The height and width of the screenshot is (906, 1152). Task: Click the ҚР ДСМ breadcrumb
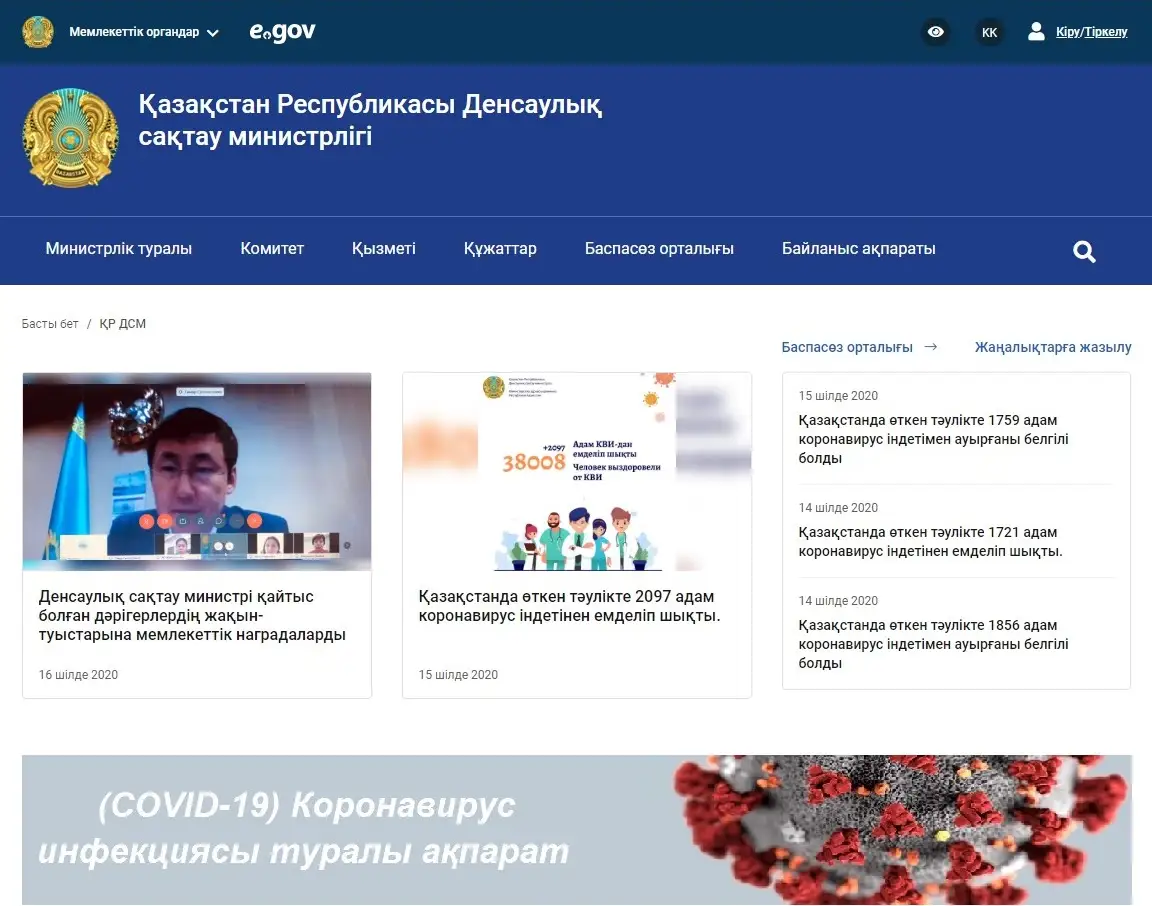(123, 324)
